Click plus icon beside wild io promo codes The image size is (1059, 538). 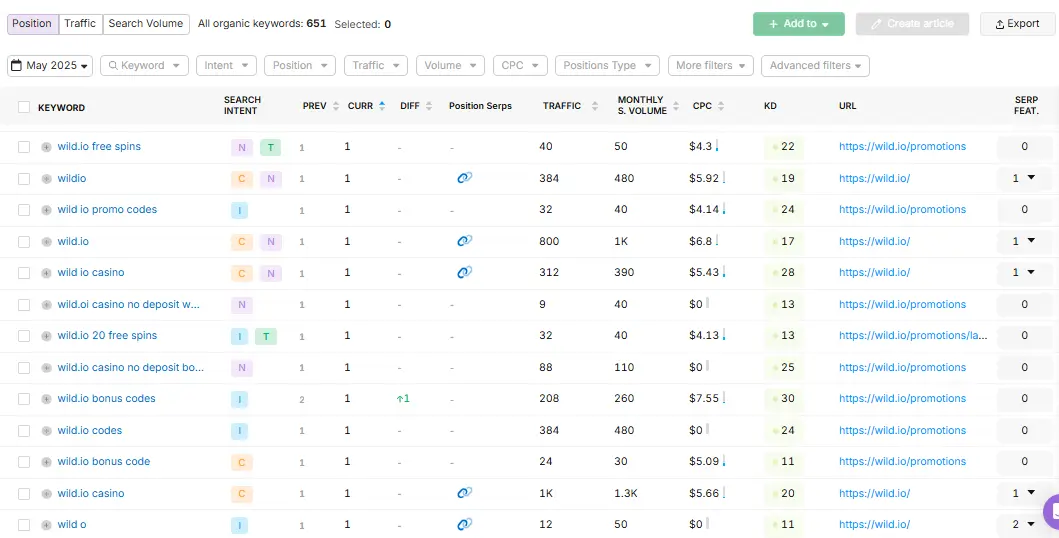pyautogui.click(x=46, y=210)
